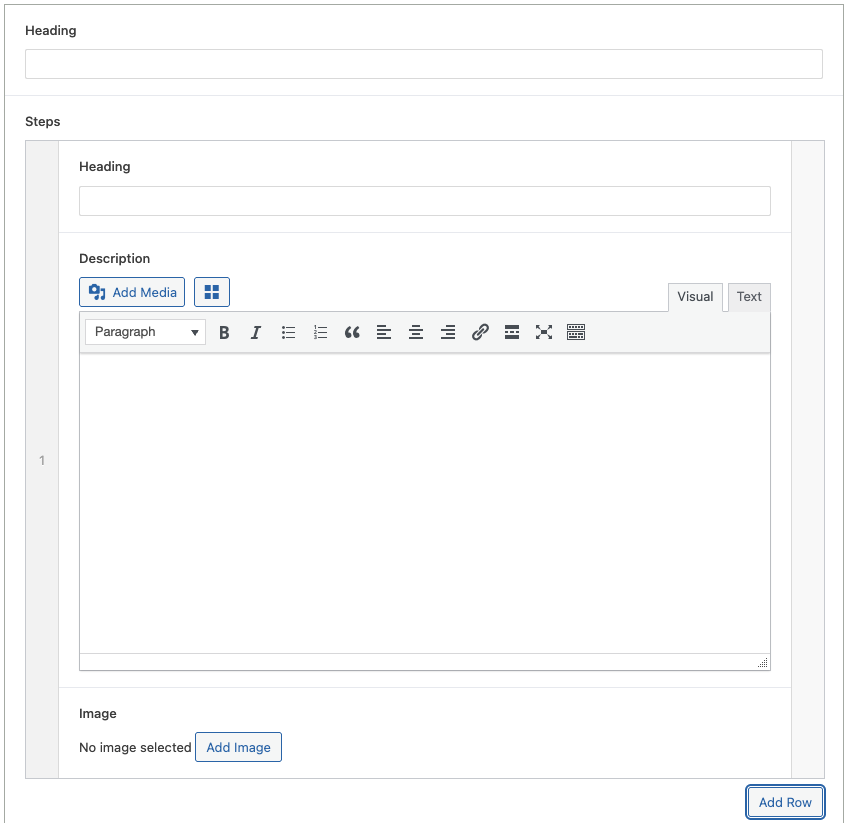Focus the top Heading input field

click(x=423, y=65)
